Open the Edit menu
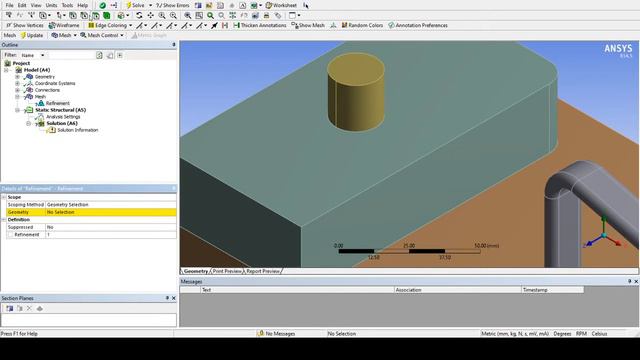The width and height of the screenshot is (640, 360). coord(22,5)
